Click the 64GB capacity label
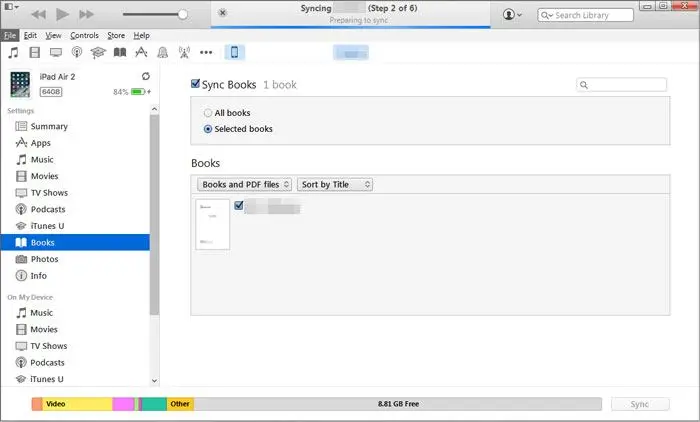700x422 pixels. [x=51, y=92]
